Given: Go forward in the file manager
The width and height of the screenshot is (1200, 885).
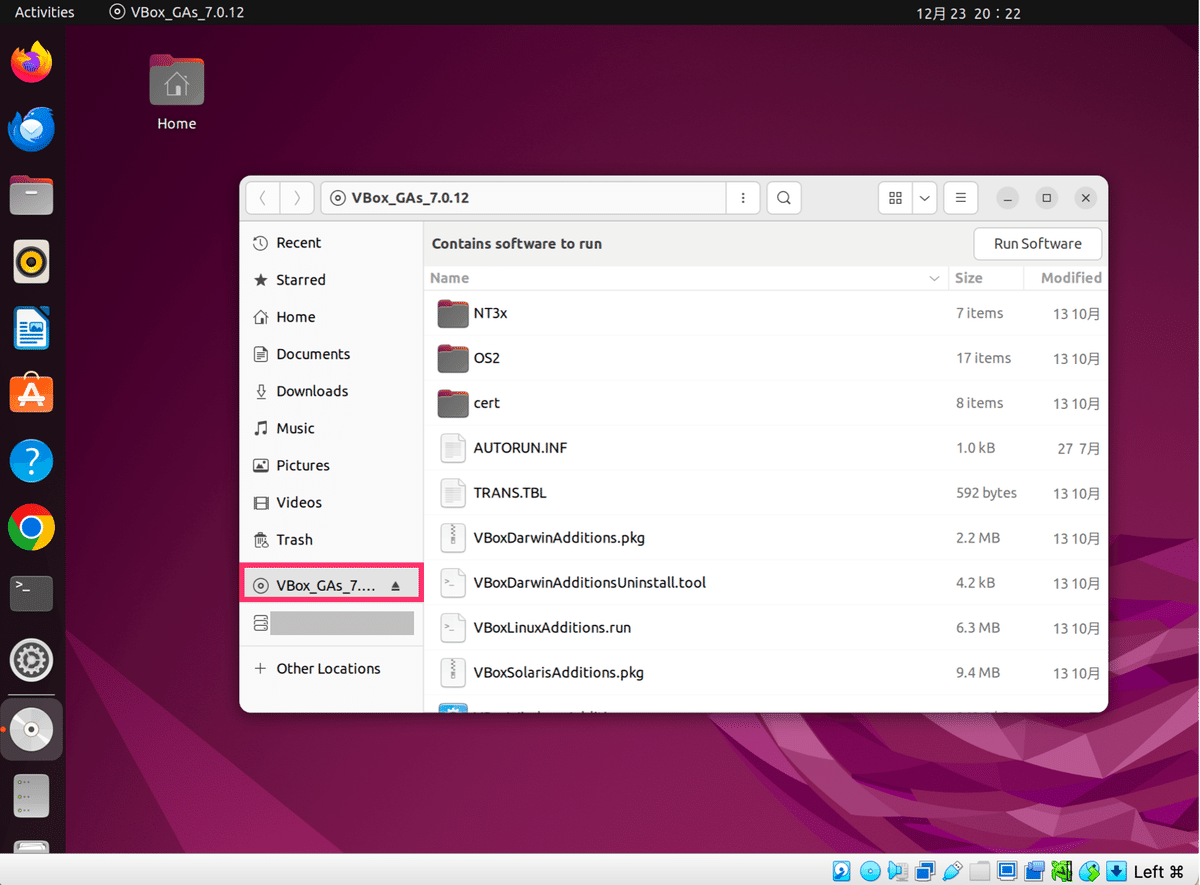Looking at the screenshot, I should (x=297, y=198).
